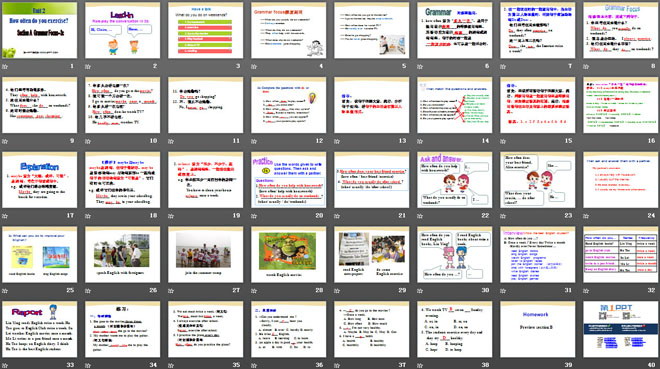Select the Shrek movie slide 28
The width and height of the screenshot is (660, 369).
[289, 255]
